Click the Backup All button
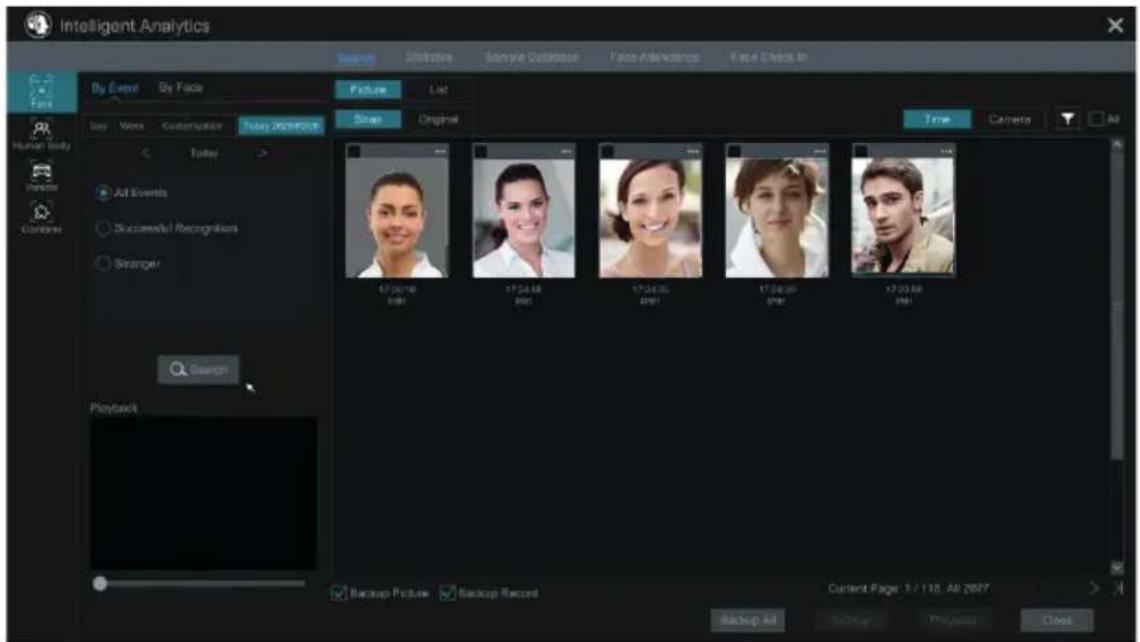The width and height of the screenshot is (1140, 642). [x=747, y=620]
